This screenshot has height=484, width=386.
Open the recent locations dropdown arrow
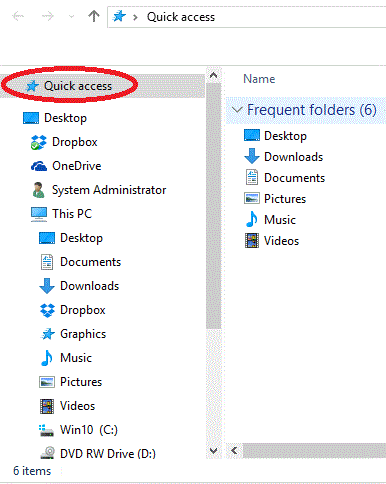pos(71,16)
